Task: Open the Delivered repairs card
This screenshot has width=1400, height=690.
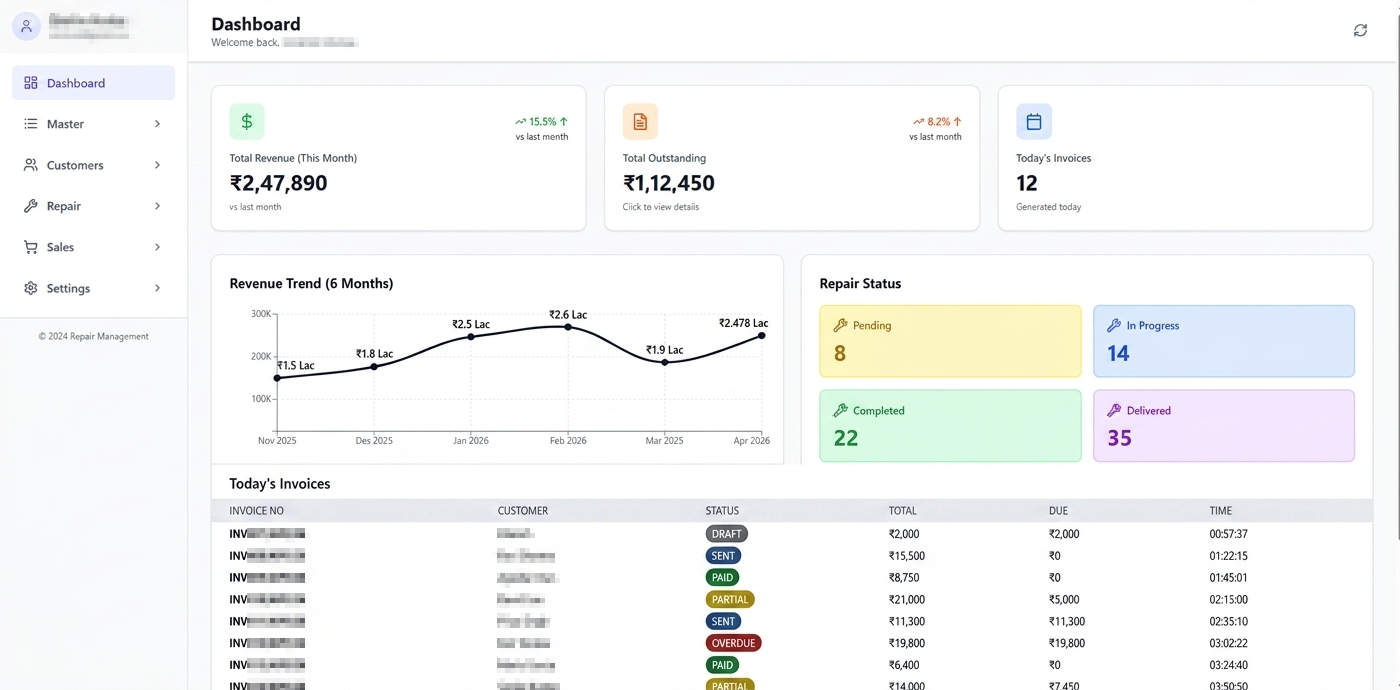Action: click(1224, 426)
